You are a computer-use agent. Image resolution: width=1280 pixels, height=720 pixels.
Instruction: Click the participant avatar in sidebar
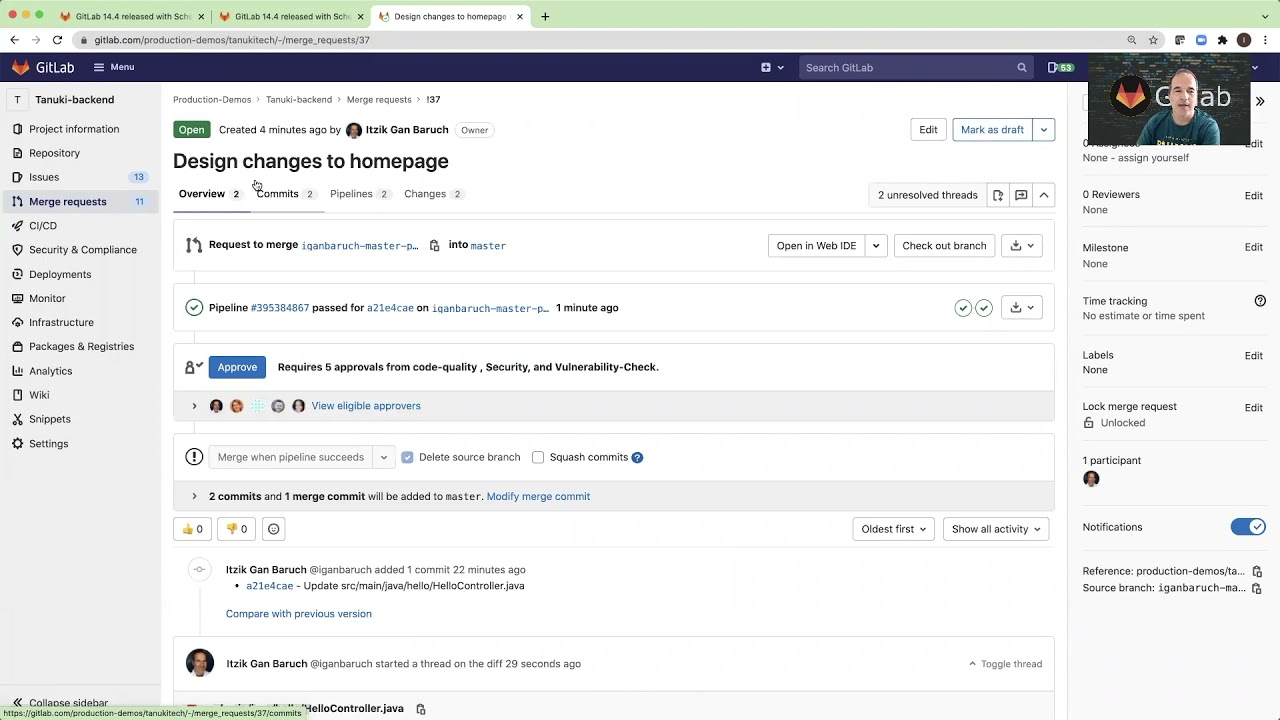1091,479
